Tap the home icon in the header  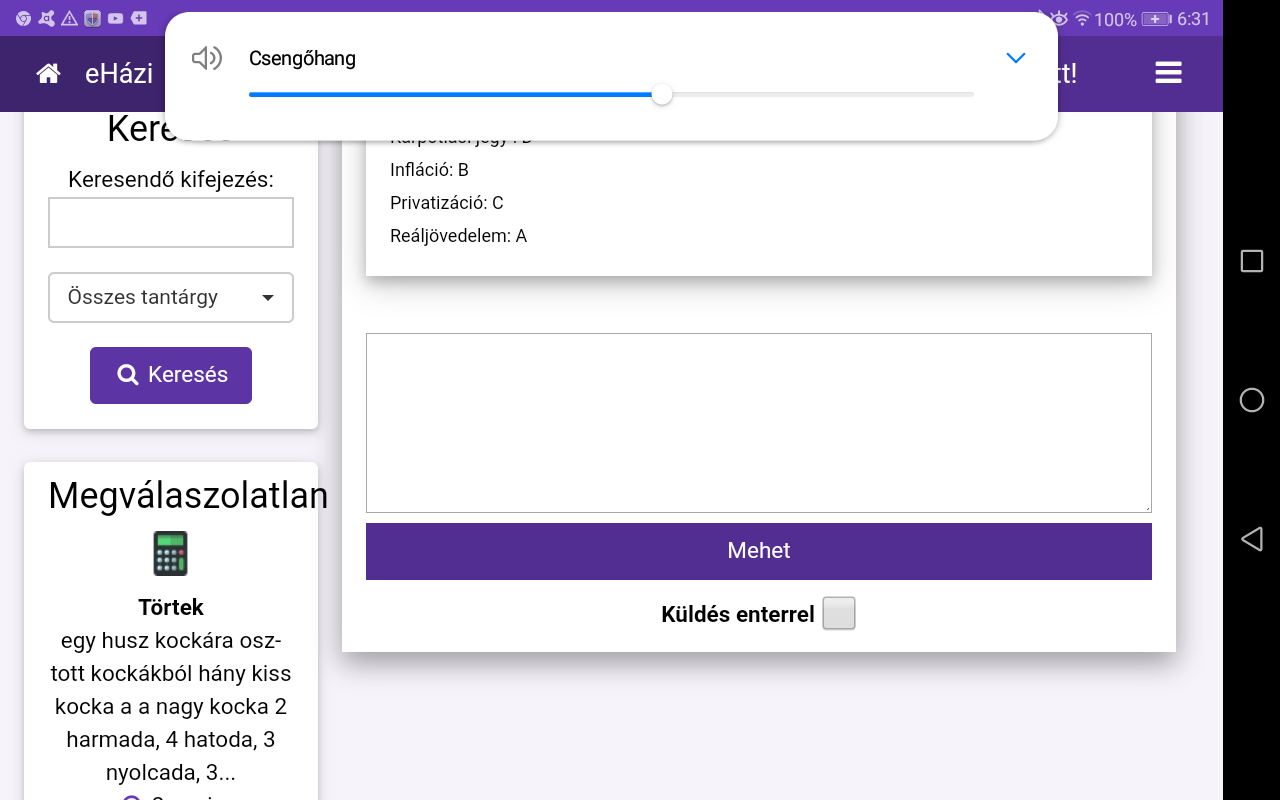point(48,73)
